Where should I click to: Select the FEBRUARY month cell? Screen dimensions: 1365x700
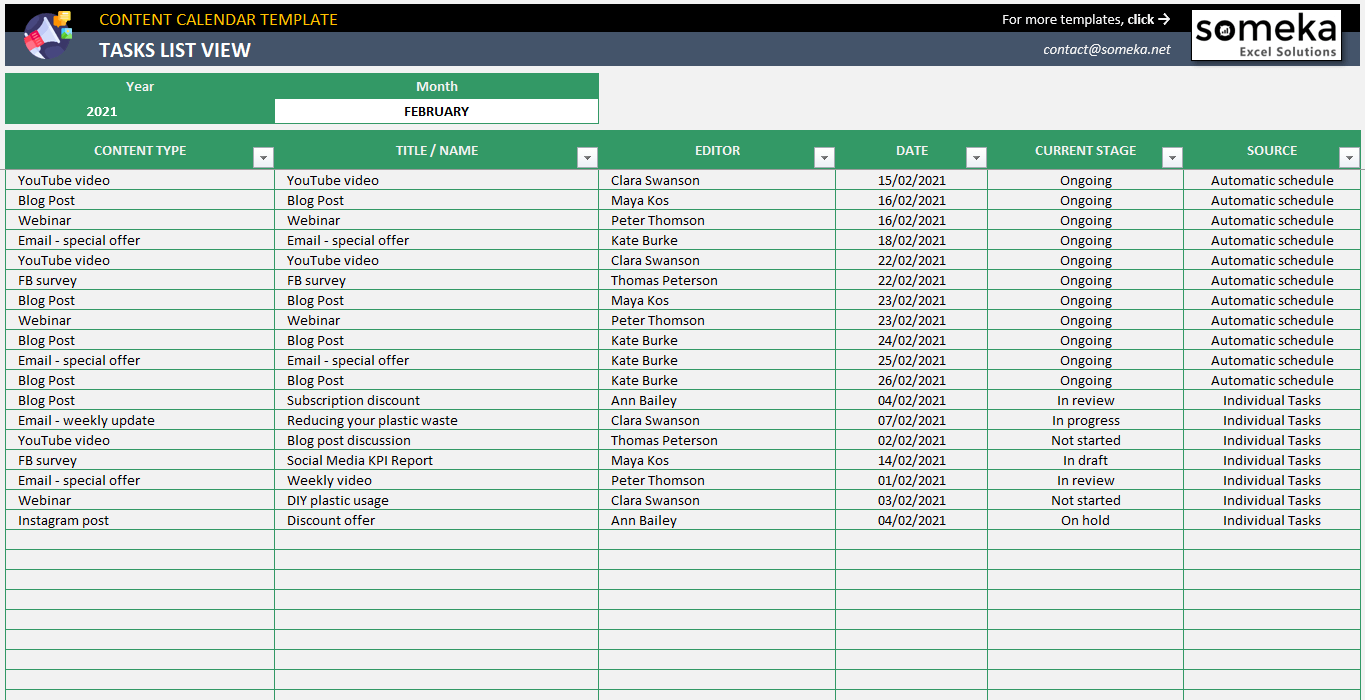click(437, 111)
